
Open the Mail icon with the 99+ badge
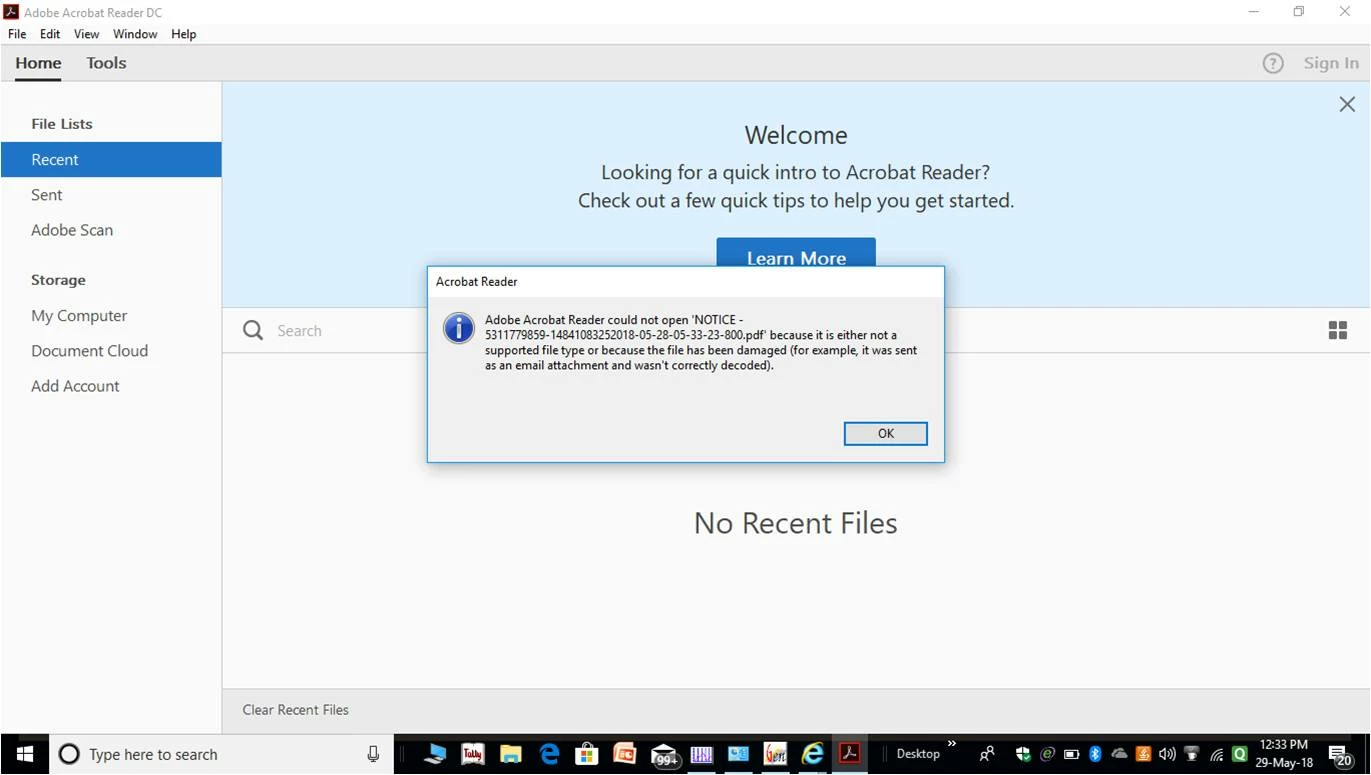[664, 756]
